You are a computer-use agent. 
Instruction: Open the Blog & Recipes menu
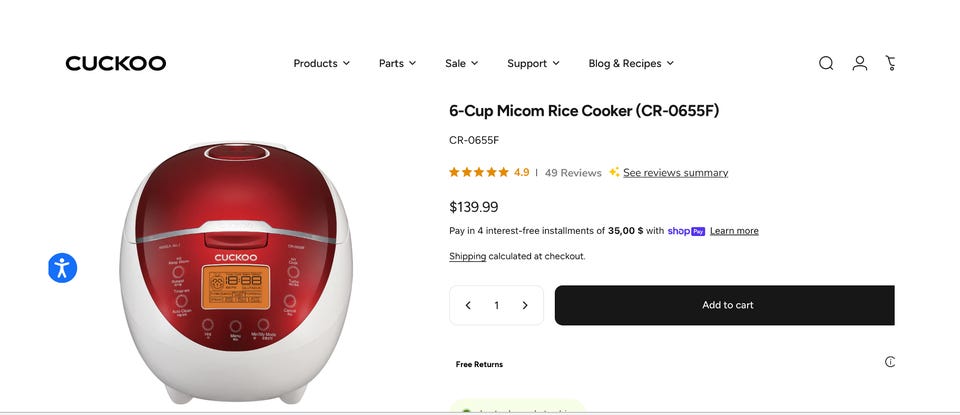click(x=631, y=63)
